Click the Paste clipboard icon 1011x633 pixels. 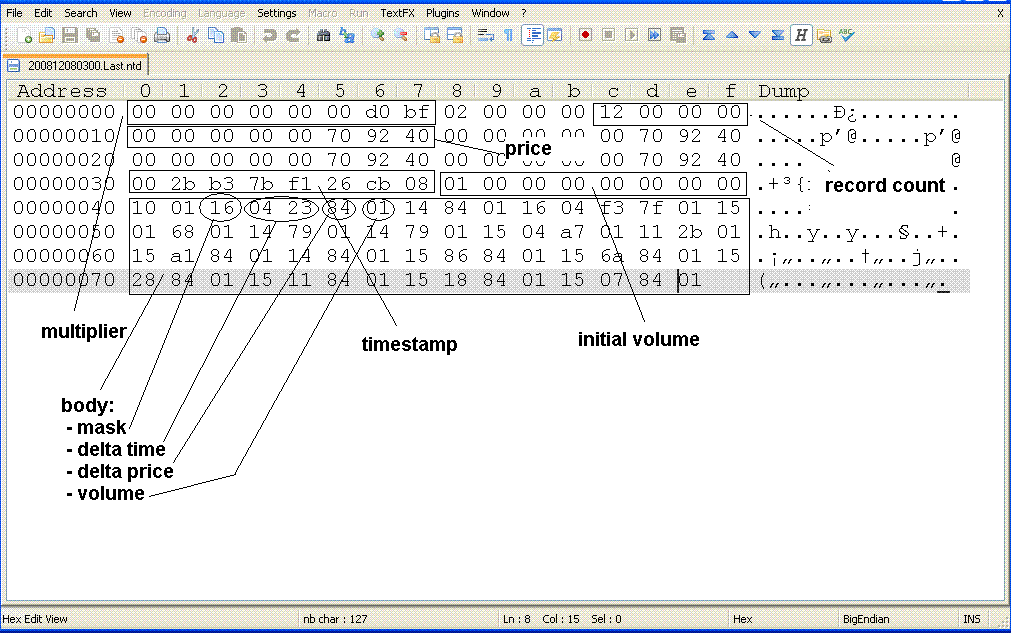point(239,35)
